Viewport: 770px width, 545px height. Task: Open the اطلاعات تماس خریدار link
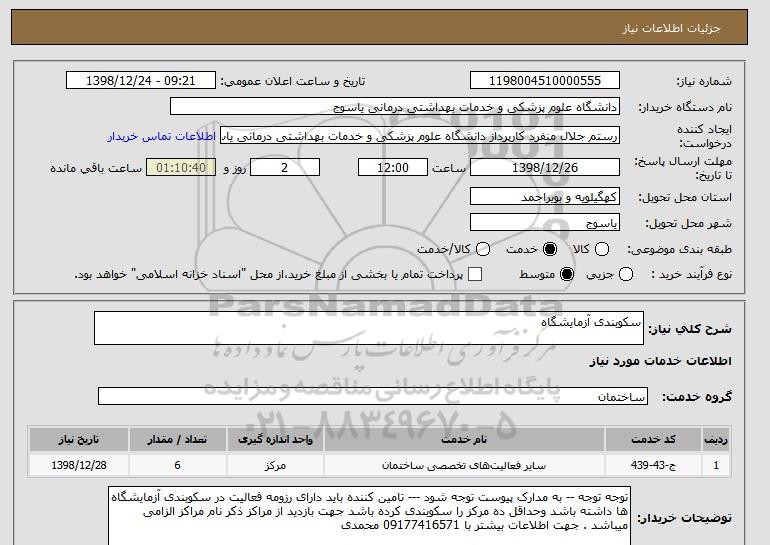[162, 136]
